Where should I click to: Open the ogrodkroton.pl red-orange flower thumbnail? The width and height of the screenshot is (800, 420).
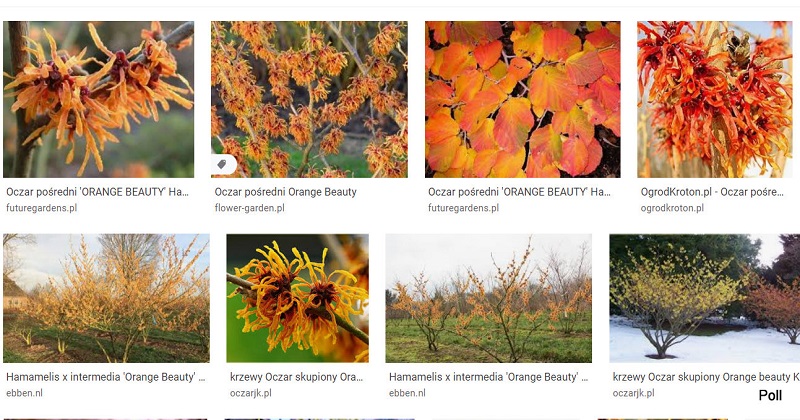714,100
